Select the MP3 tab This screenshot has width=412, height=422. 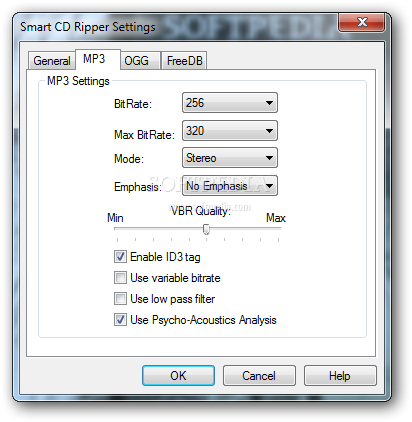[x=98, y=59]
